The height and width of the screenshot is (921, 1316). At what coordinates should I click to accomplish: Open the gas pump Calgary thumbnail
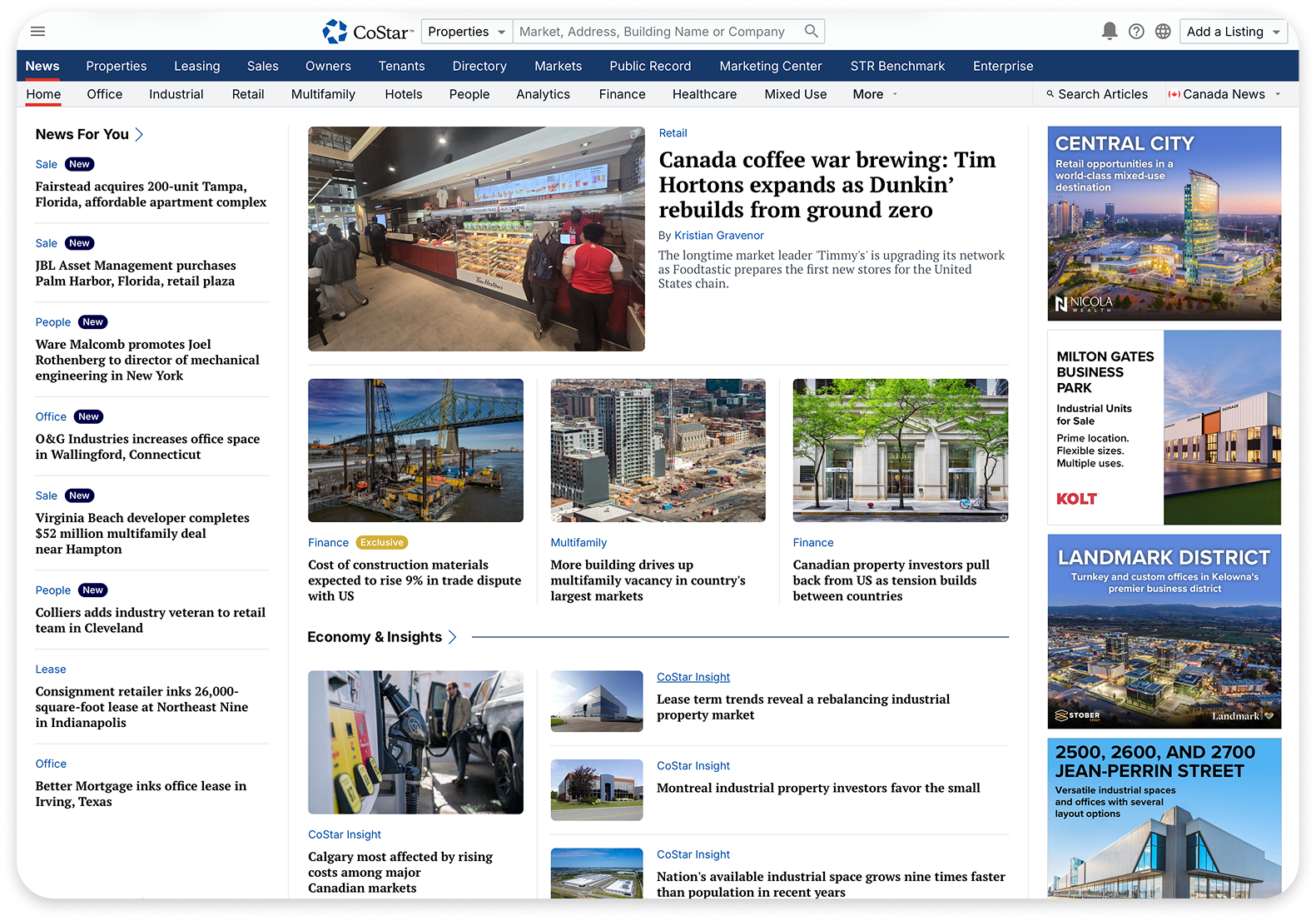[415, 742]
